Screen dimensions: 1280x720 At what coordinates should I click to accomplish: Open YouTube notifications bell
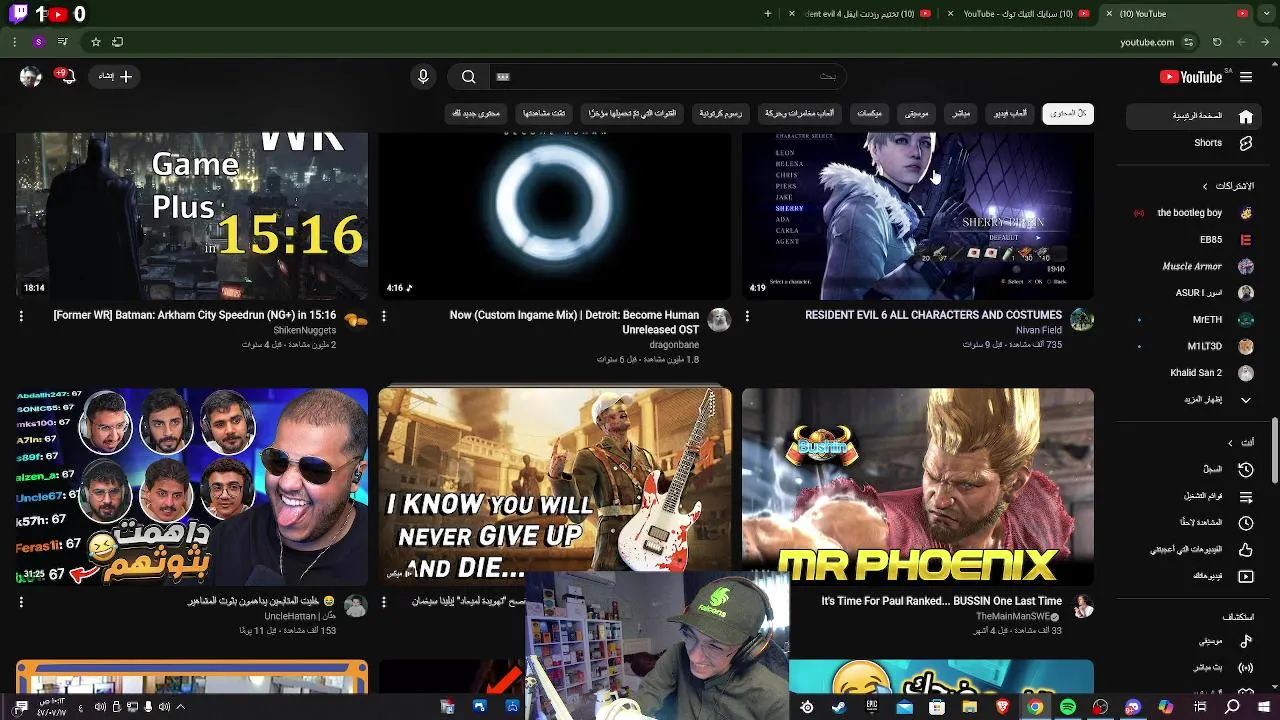(67, 76)
